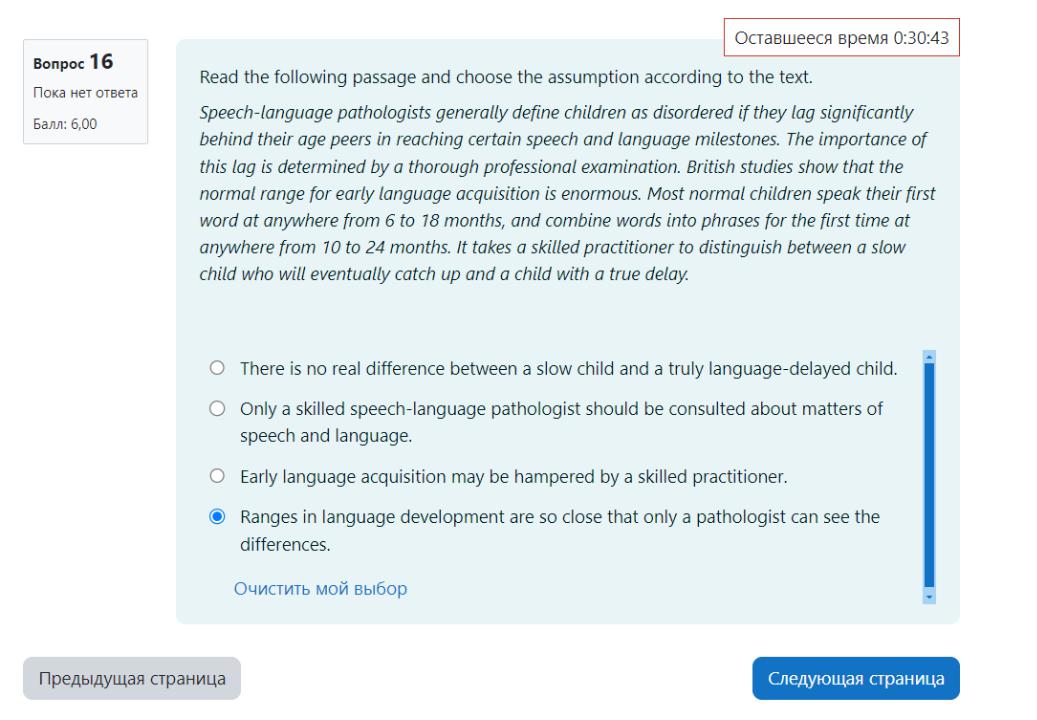Choose the radio for 'Only a skilled speech-language pathologist'
The image size is (1037, 720).
[217, 409]
